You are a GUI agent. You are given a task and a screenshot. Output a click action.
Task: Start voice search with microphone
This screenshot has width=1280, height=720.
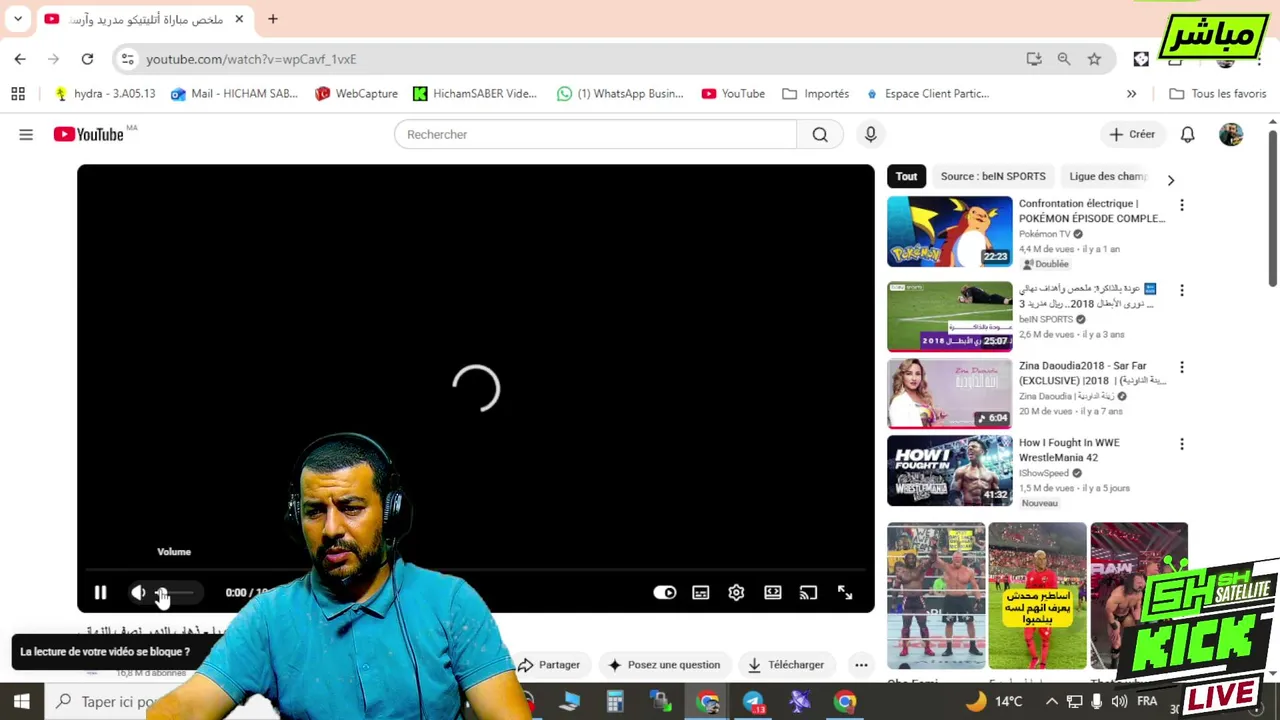pos(871,134)
